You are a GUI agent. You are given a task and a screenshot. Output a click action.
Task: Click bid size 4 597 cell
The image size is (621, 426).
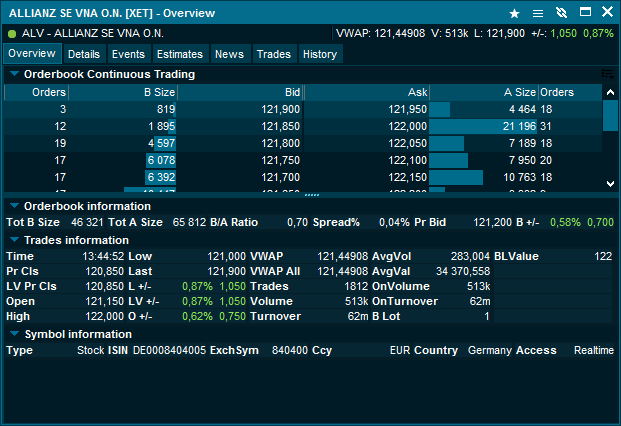click(x=161, y=143)
